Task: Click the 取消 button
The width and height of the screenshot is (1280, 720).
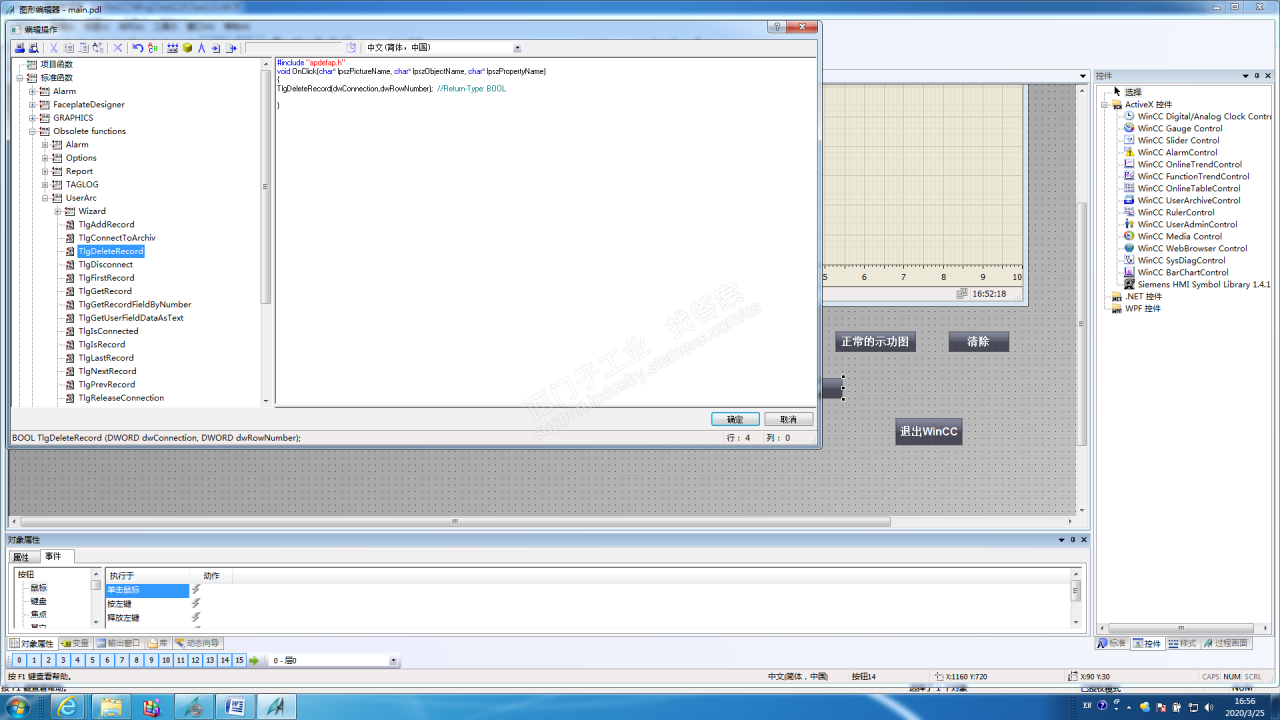Action: point(789,419)
